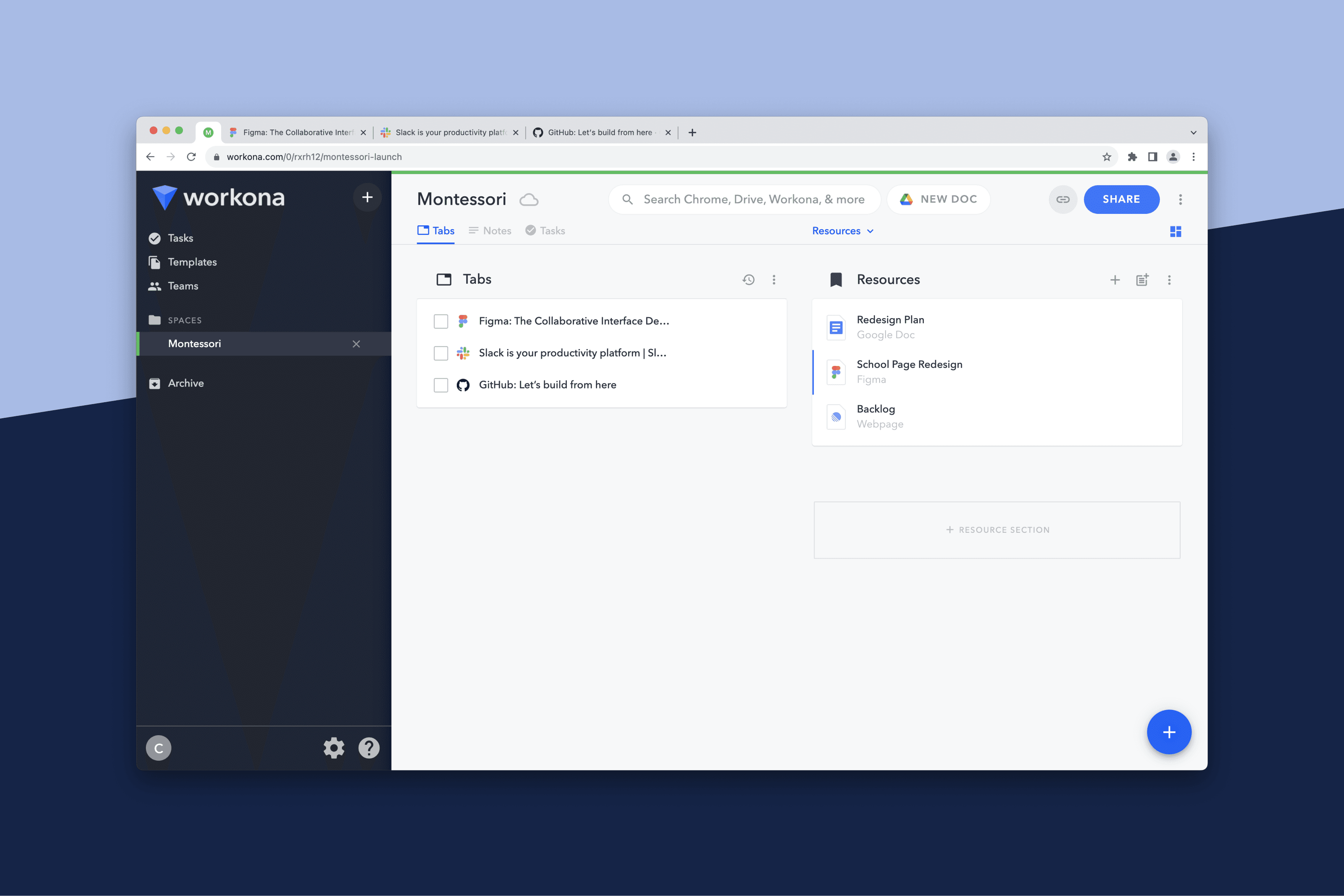Viewport: 1344px width, 896px height.
Task: Click the copy link icon near Share
Action: point(1062,199)
